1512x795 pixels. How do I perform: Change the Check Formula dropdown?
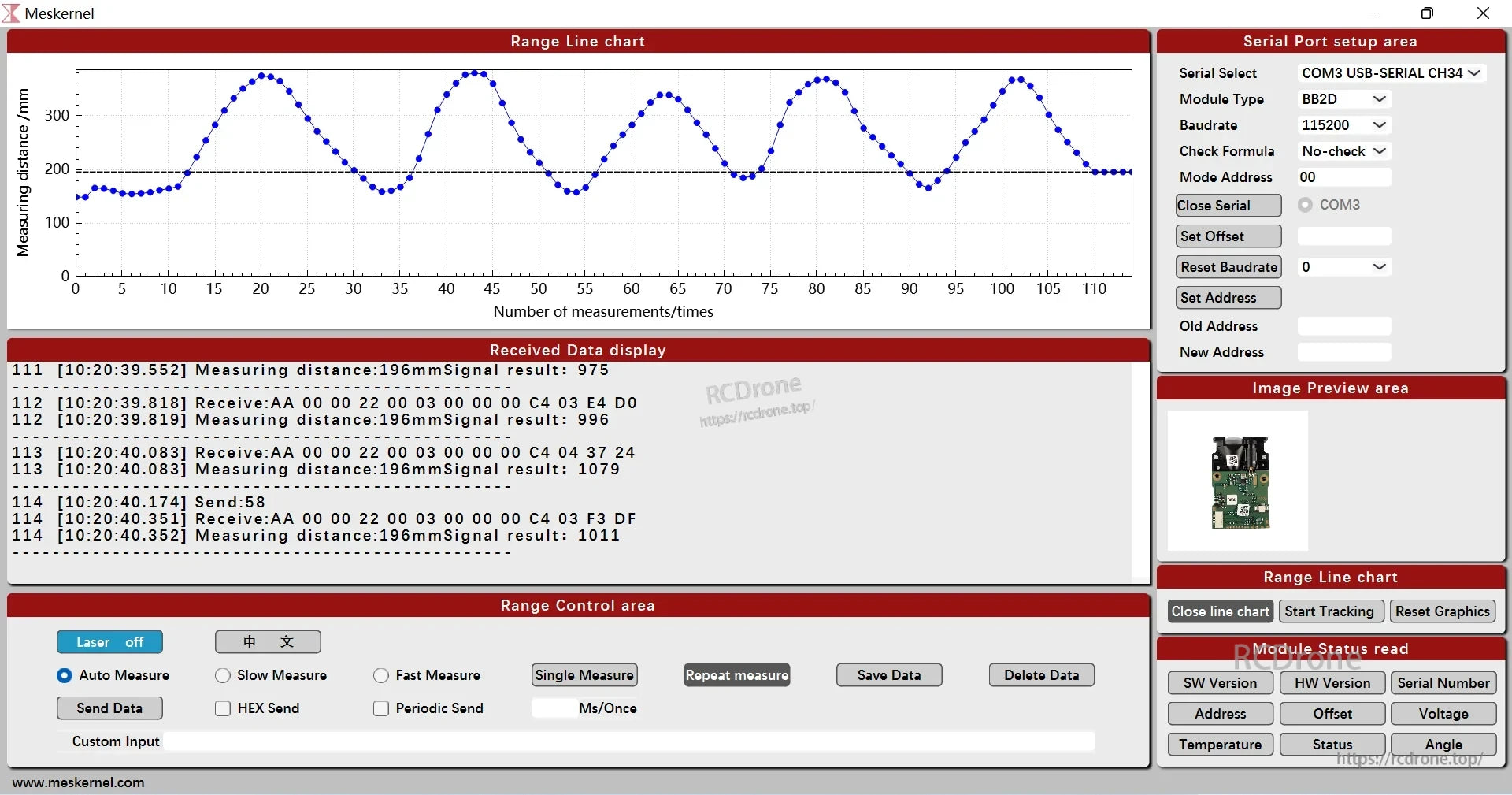click(1343, 151)
